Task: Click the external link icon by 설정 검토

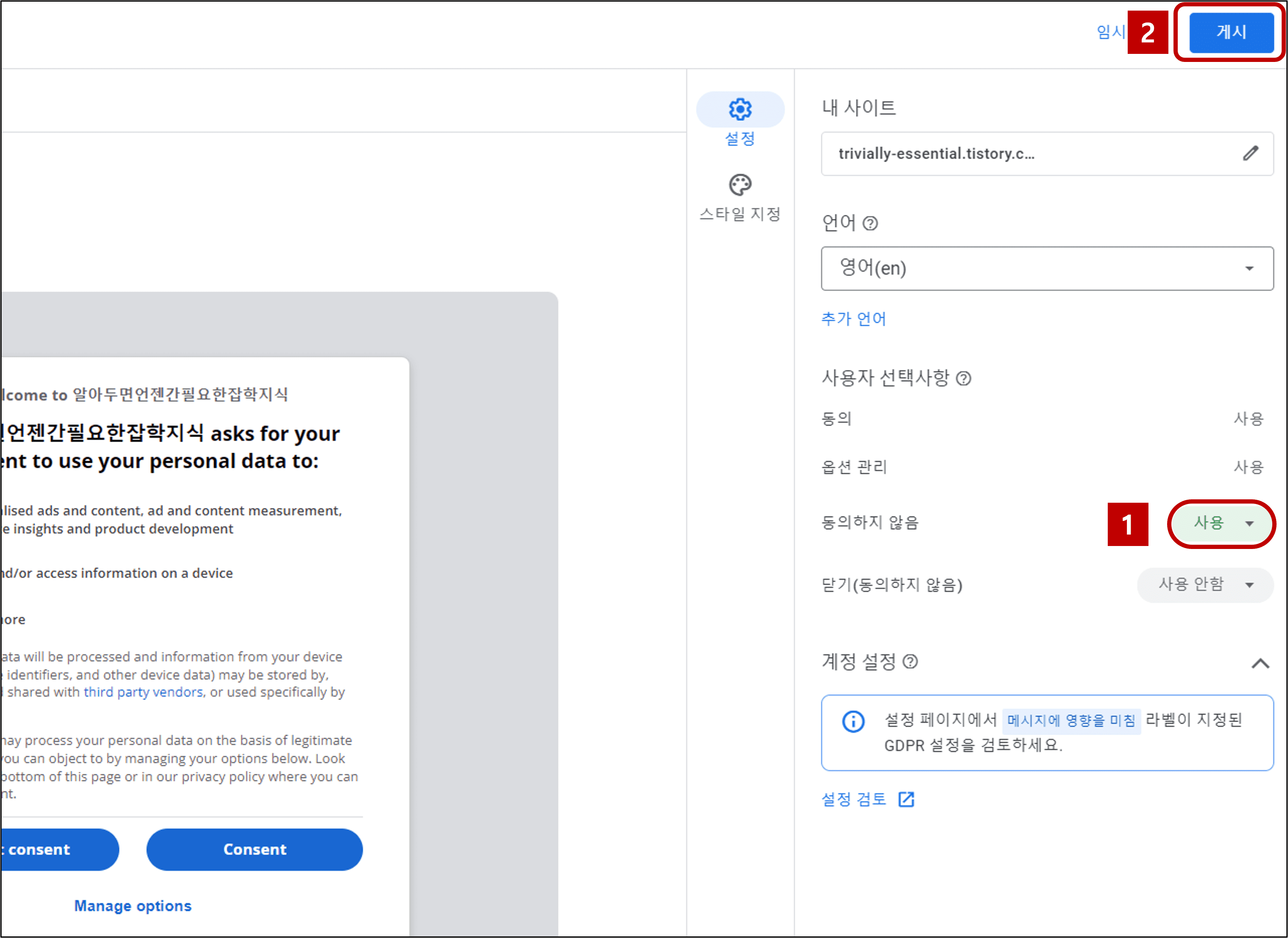Action: tap(906, 799)
